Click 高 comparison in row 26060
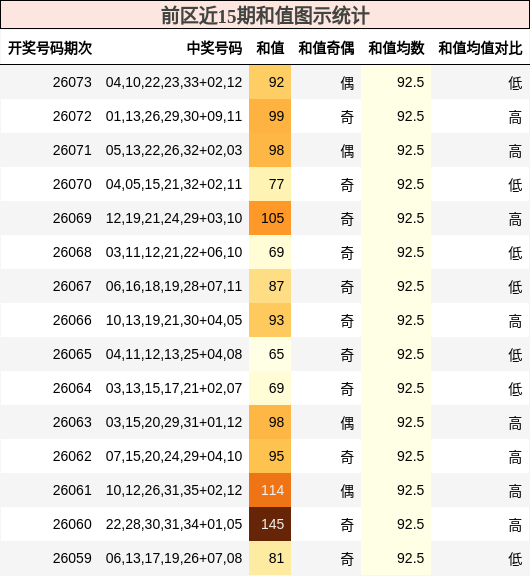 [515, 525]
